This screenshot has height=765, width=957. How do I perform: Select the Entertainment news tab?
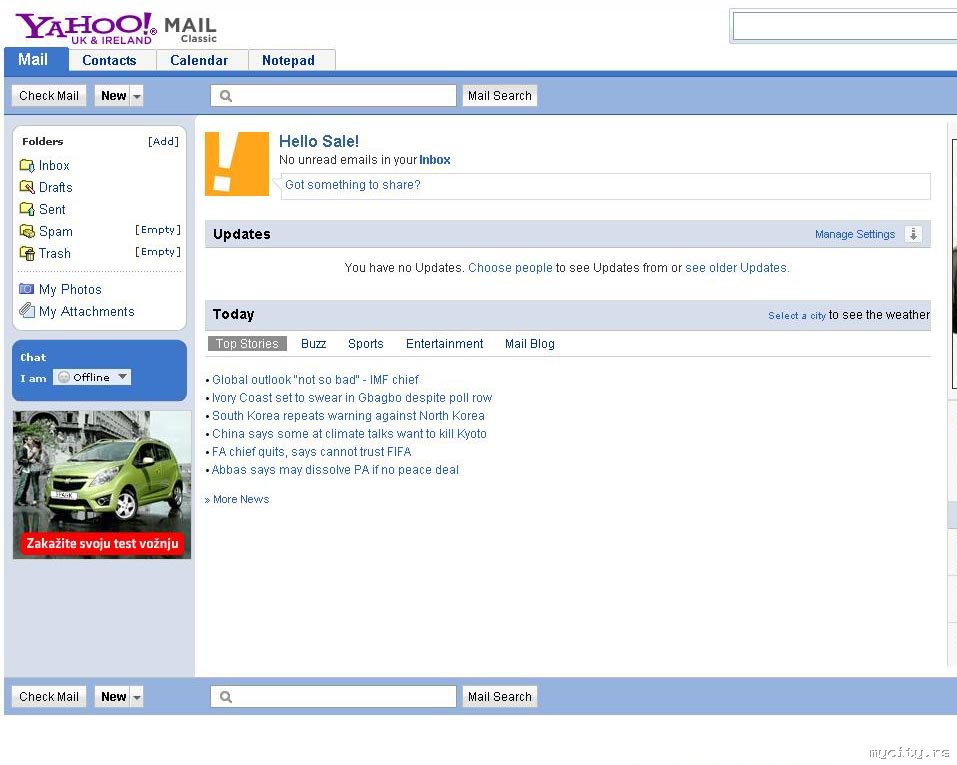tap(444, 344)
